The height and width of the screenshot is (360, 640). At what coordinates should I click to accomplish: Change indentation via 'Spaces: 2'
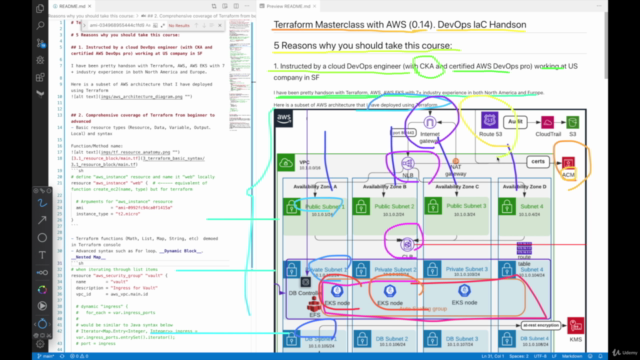[x=519, y=356]
